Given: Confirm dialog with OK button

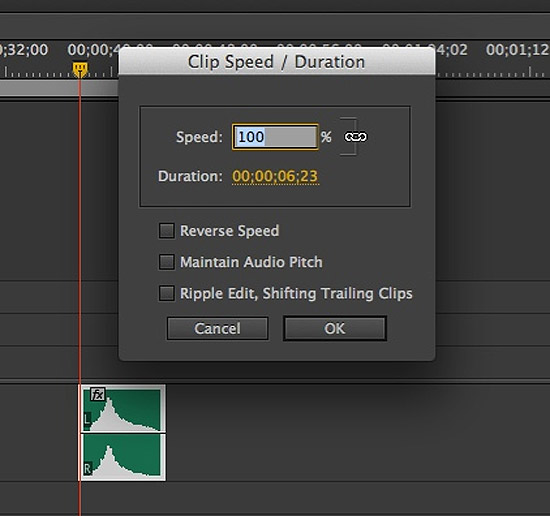Looking at the screenshot, I should click(335, 329).
